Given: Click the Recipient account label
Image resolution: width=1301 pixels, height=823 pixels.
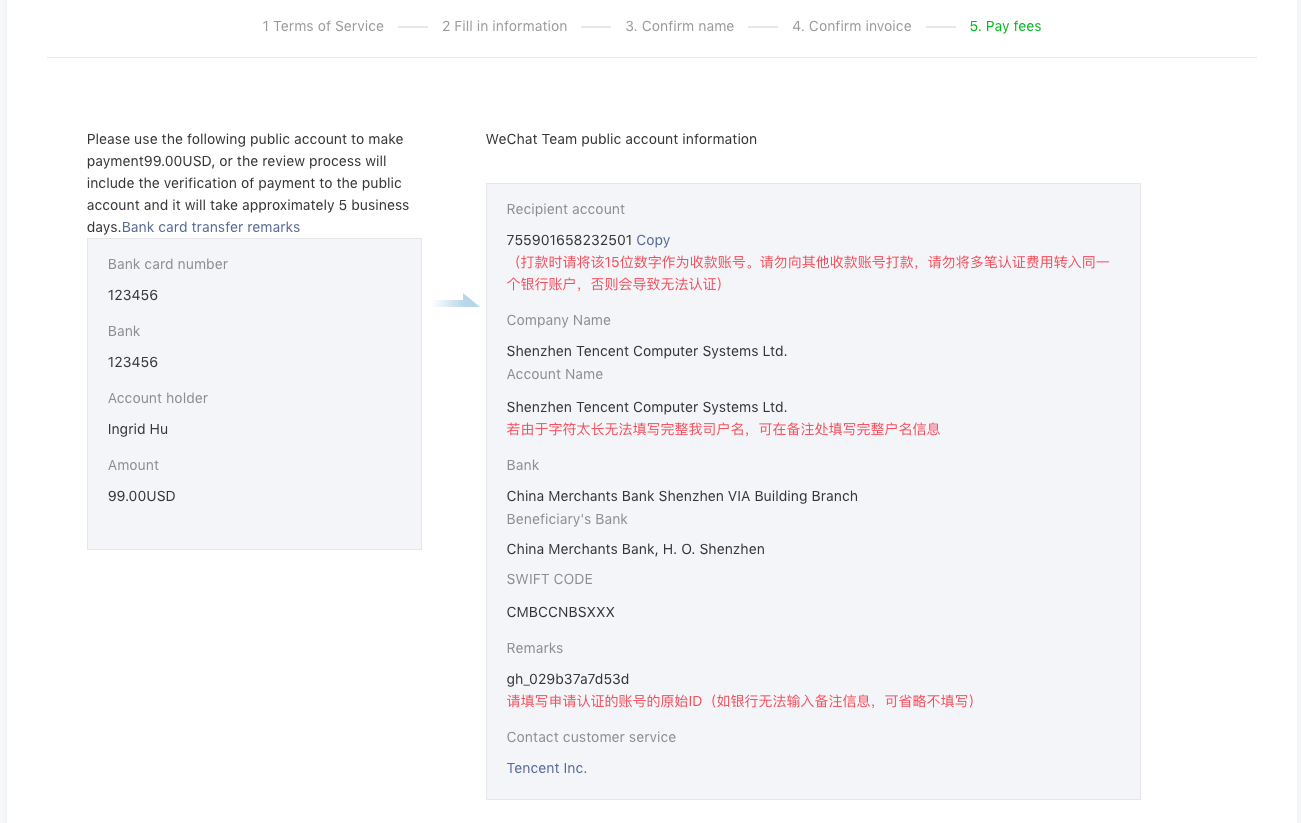Looking at the screenshot, I should pos(566,209).
